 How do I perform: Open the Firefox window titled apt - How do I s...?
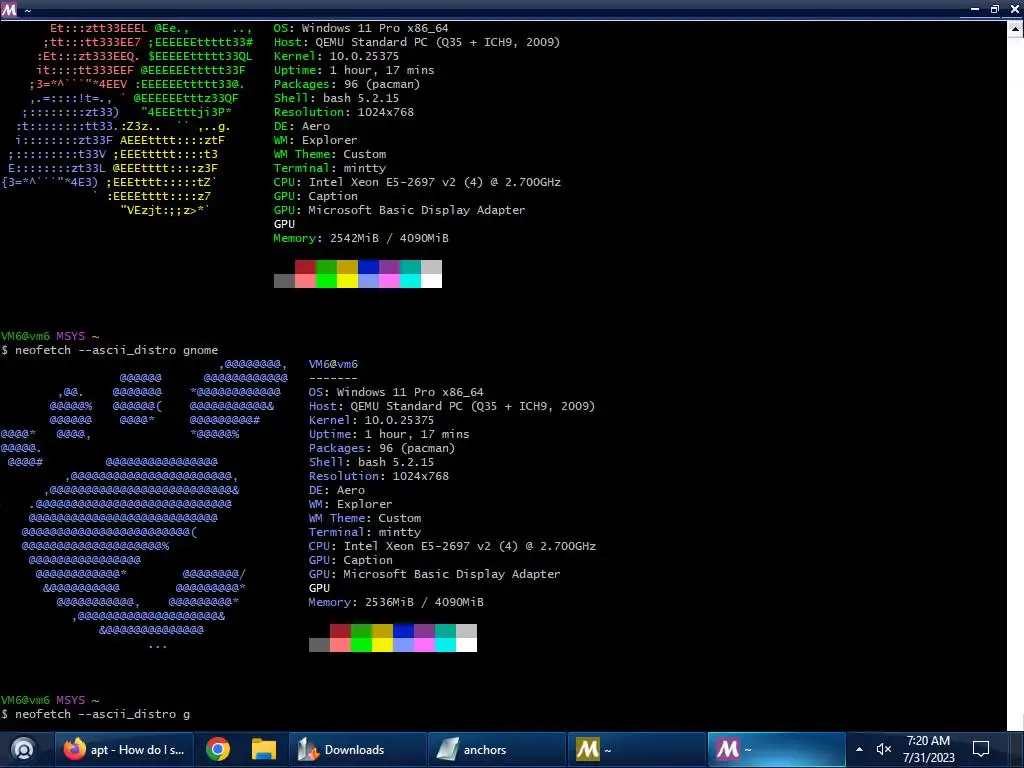[x=124, y=750]
